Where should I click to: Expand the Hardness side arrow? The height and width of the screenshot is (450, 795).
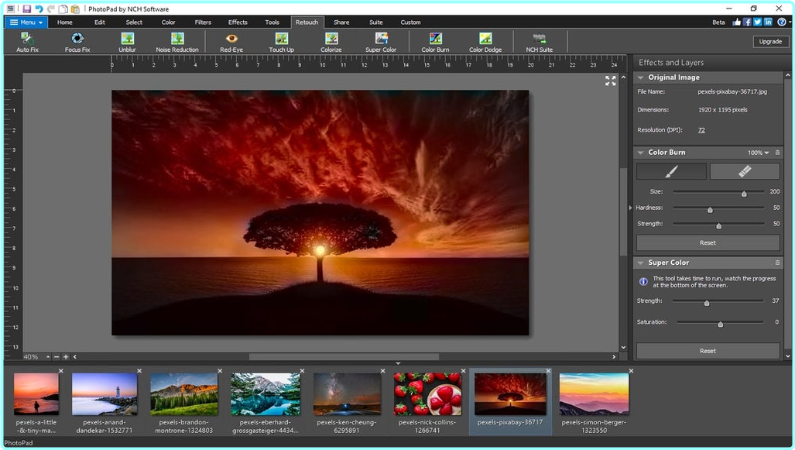pyautogui.click(x=630, y=208)
